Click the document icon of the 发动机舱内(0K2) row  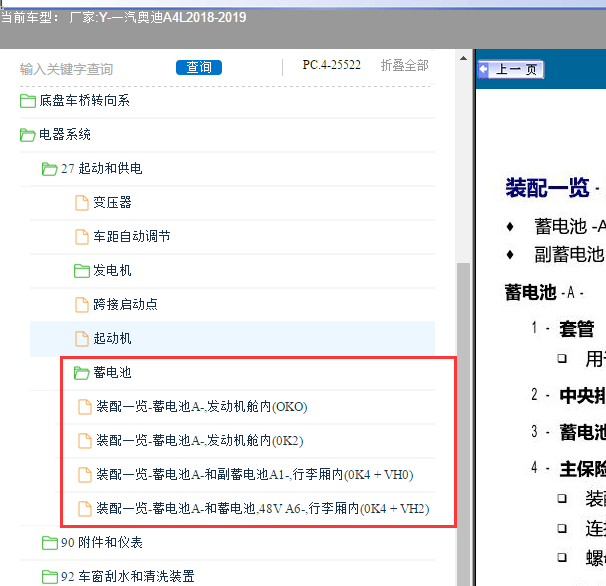(85, 441)
